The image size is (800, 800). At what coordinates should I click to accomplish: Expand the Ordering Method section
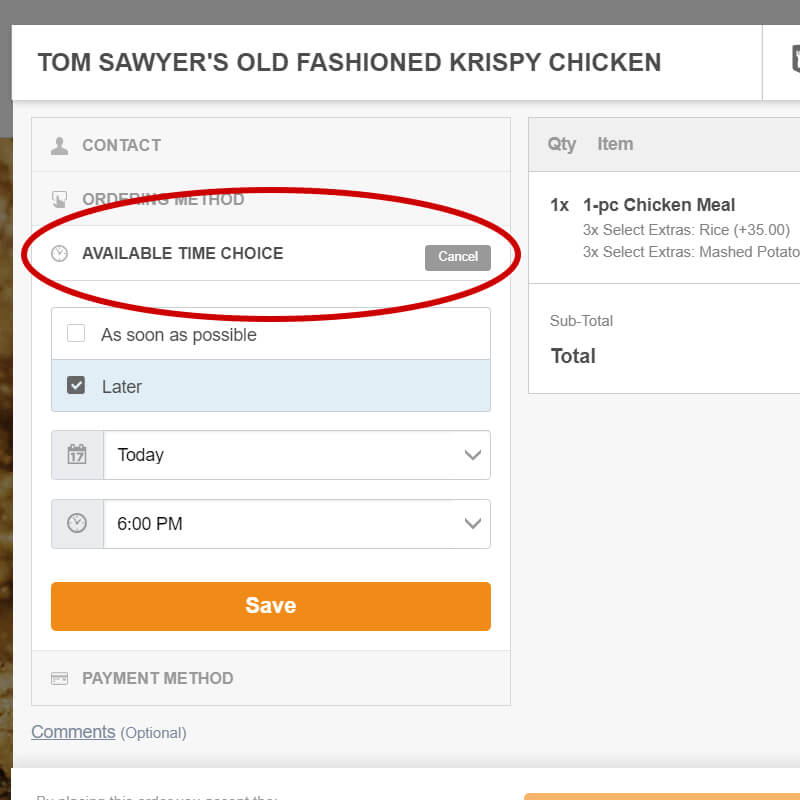(x=163, y=199)
